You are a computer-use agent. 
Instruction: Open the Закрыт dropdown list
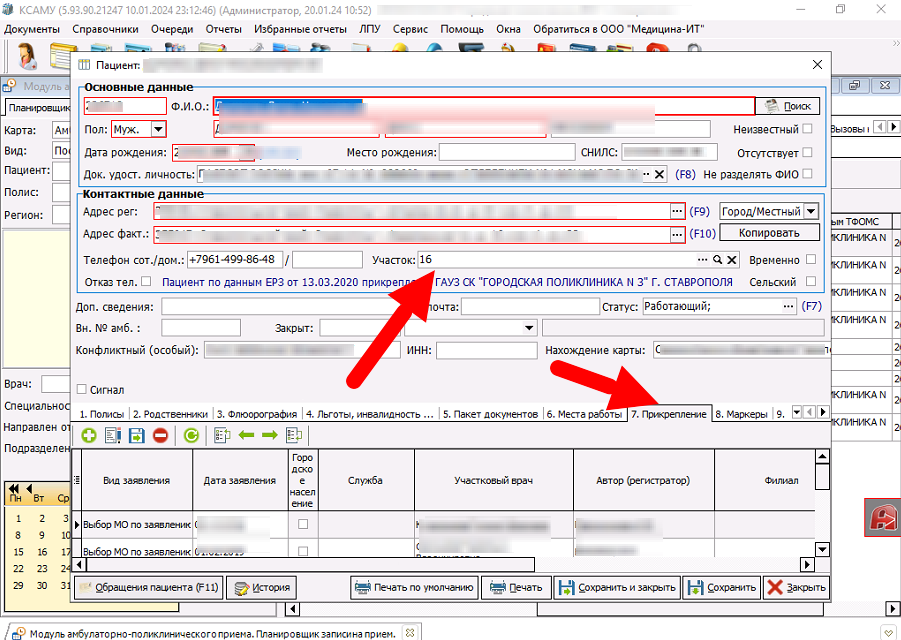[x=529, y=328]
